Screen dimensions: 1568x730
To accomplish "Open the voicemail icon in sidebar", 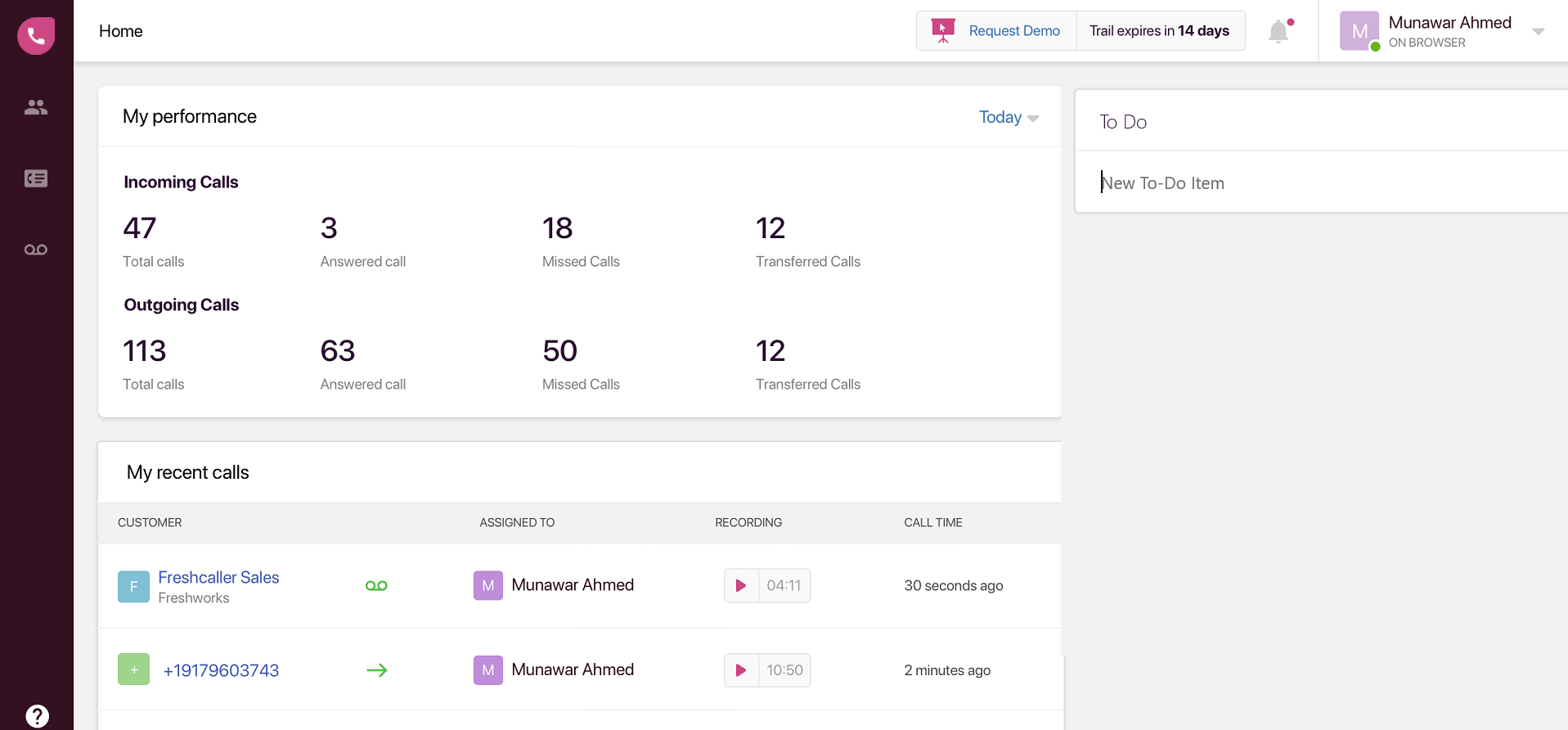I will 36,250.
